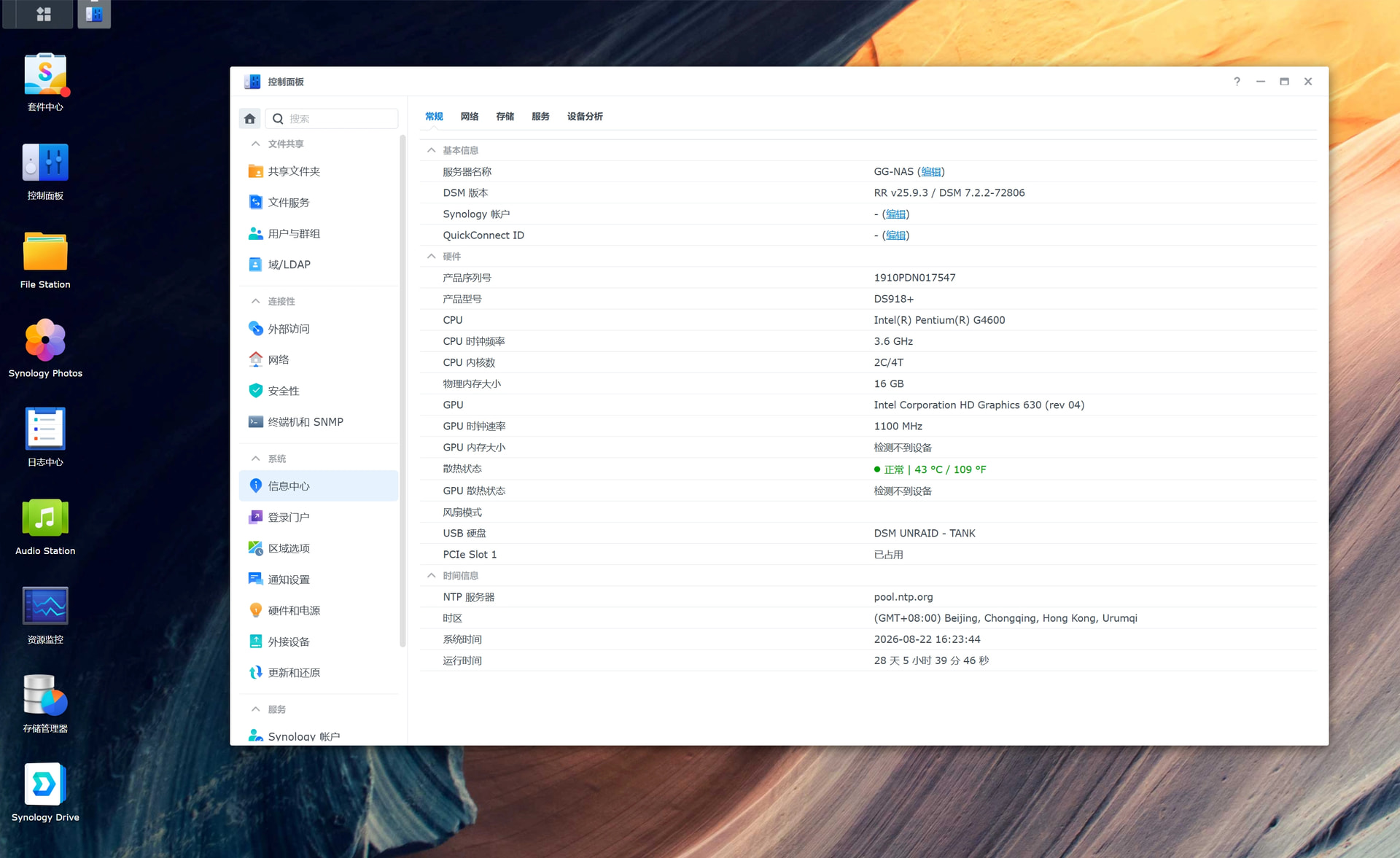
Task: Collapse the File Sharing (文件共享) sidebar group
Action: point(255,144)
